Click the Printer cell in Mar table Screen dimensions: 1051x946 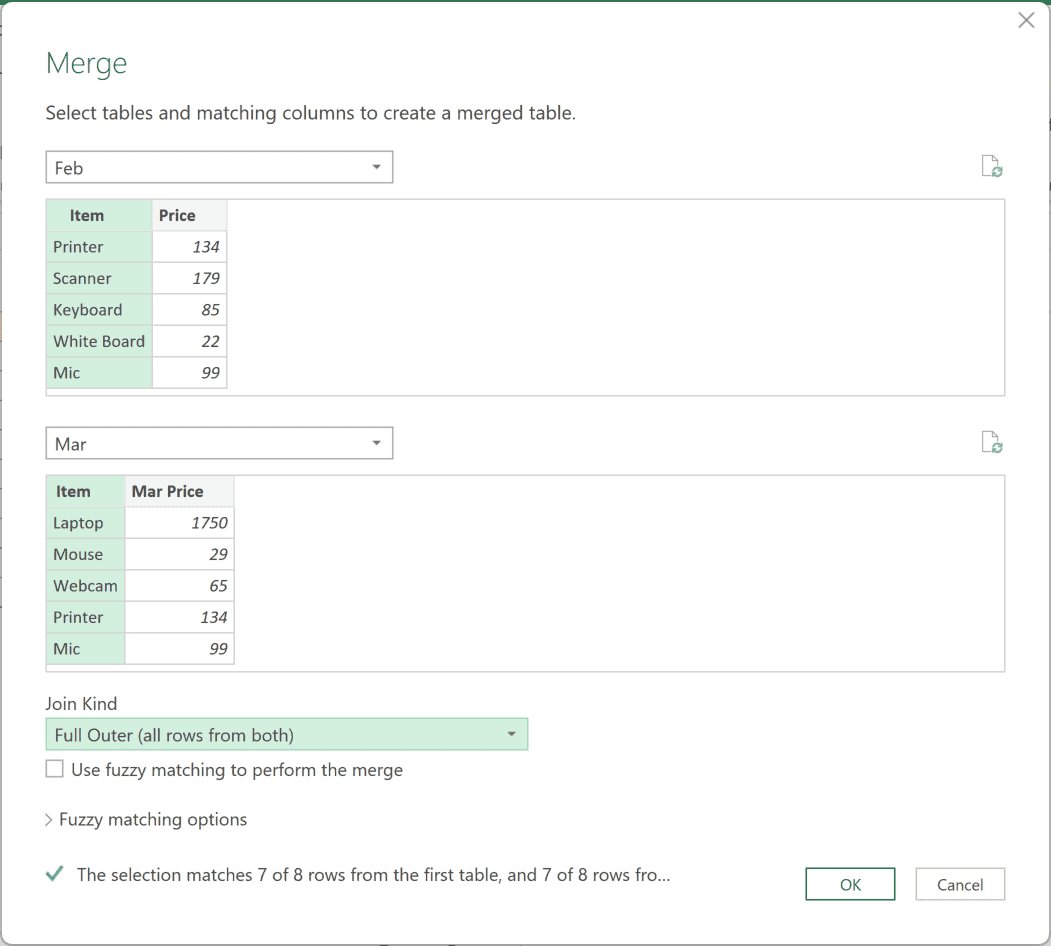86,617
